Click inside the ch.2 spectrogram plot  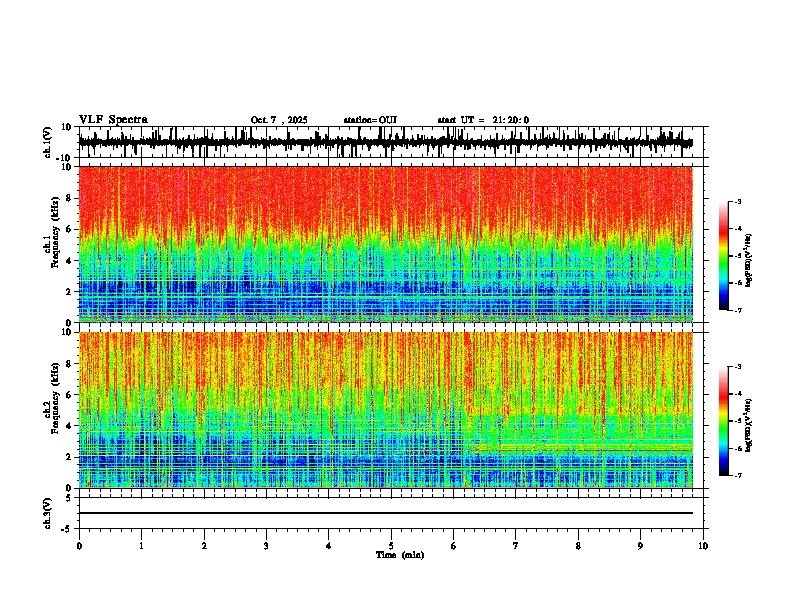tap(385, 410)
